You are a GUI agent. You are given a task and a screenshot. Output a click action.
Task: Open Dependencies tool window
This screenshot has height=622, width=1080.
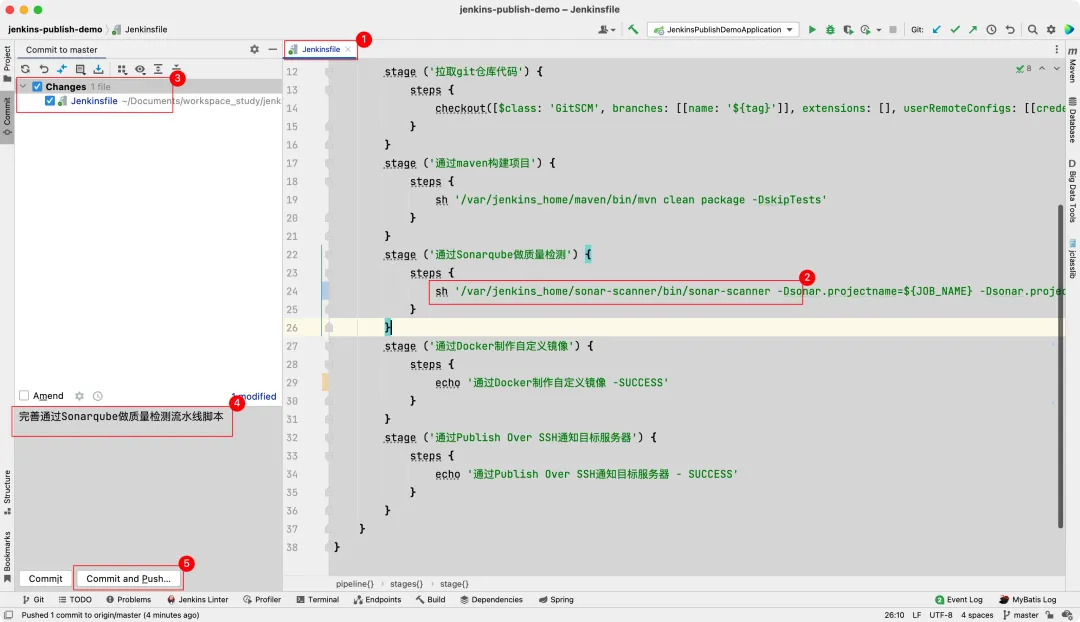(x=491, y=599)
